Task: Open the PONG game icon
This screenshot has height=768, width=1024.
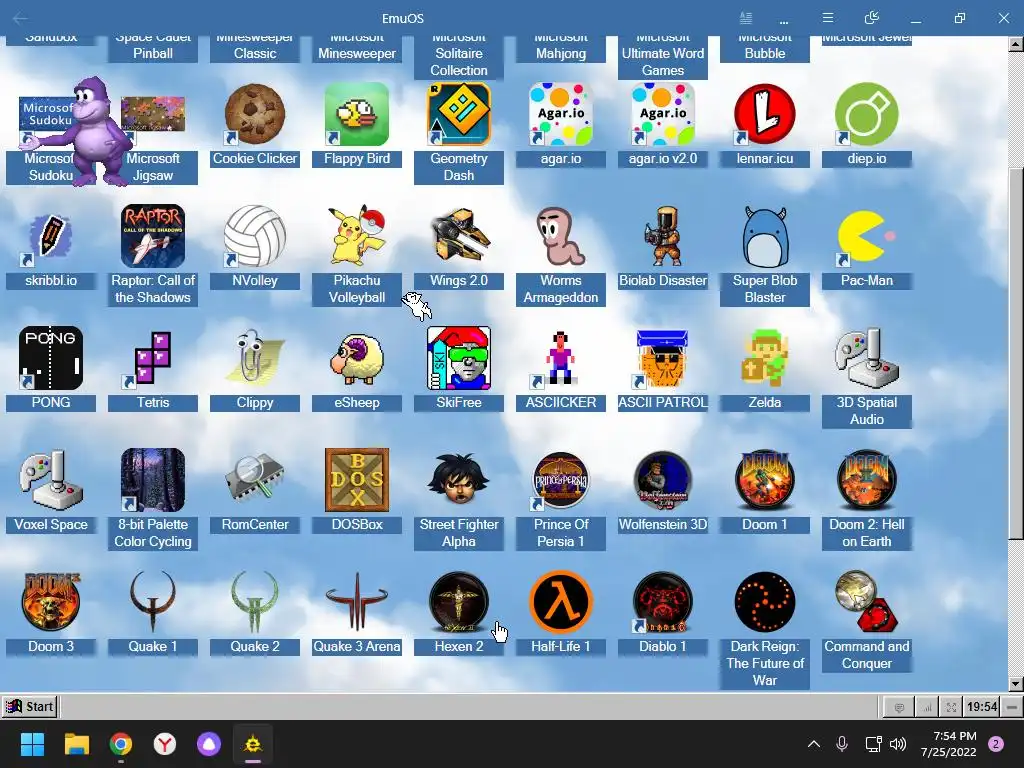Action: (51, 359)
